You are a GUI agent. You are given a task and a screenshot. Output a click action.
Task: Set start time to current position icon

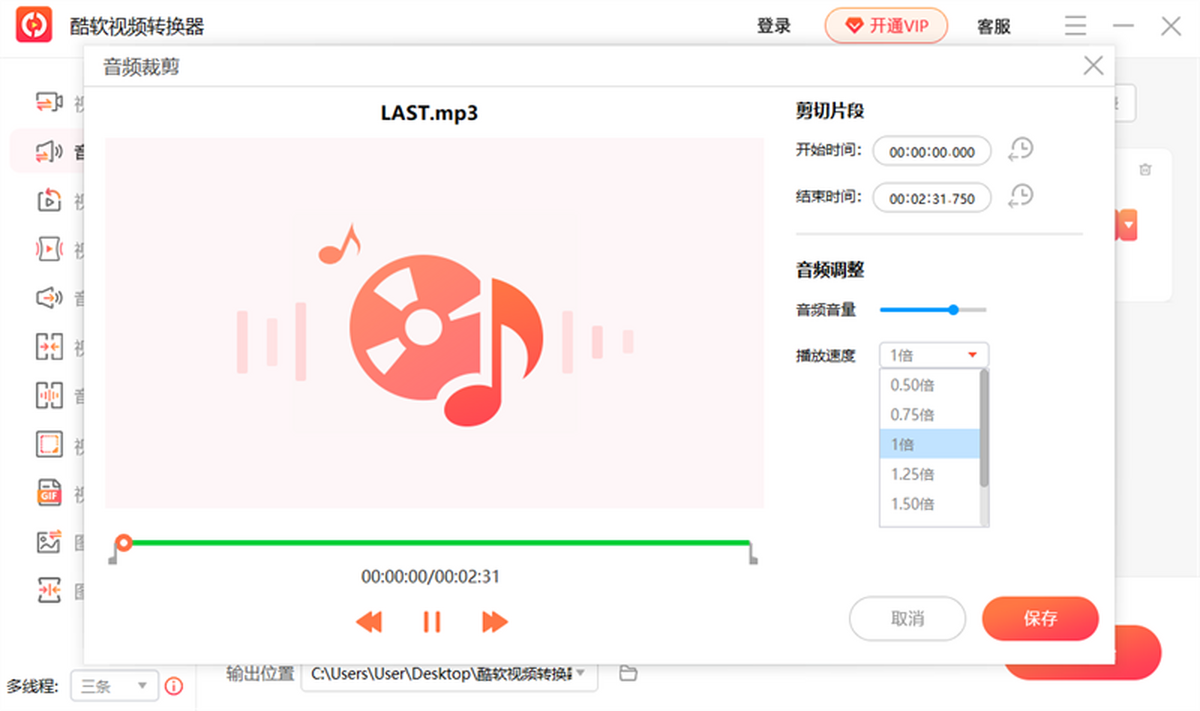1020,151
